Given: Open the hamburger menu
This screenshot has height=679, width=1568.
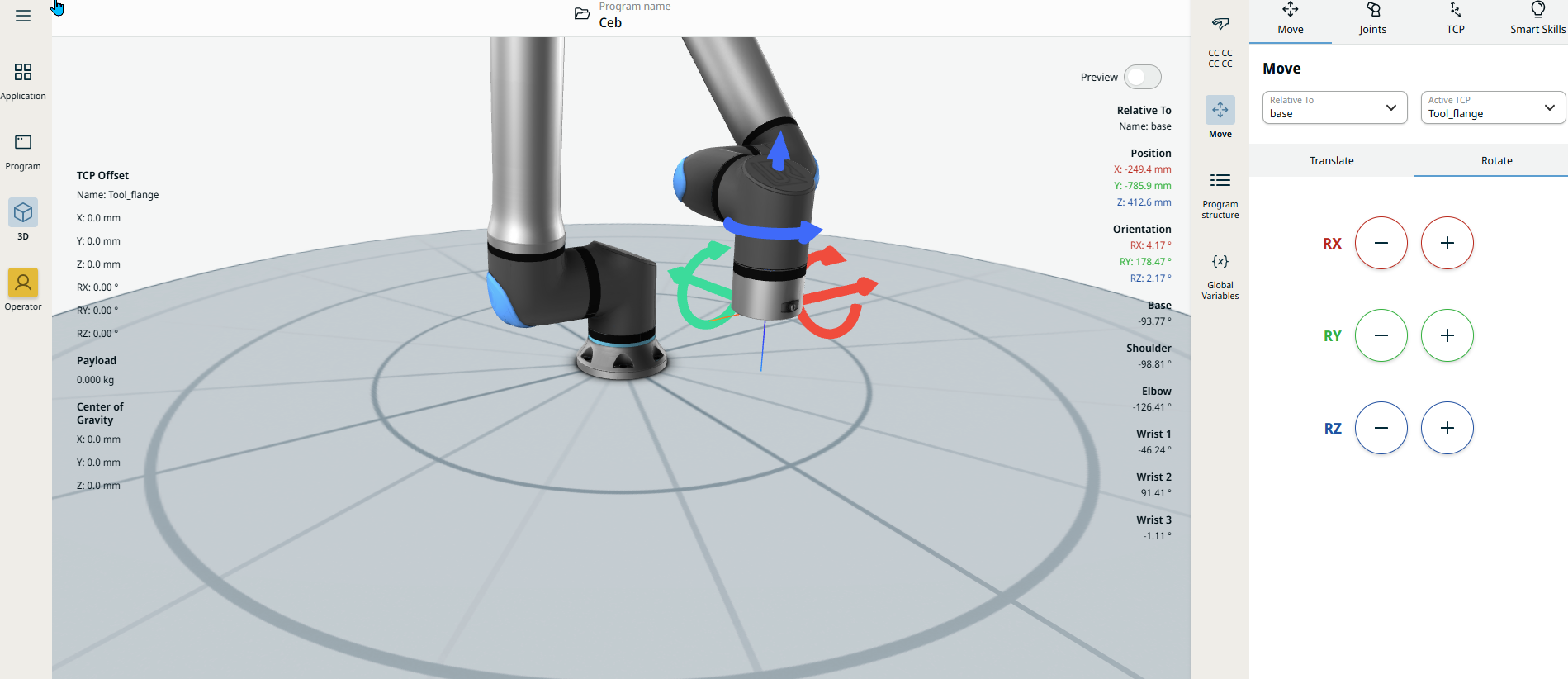Looking at the screenshot, I should [x=23, y=16].
